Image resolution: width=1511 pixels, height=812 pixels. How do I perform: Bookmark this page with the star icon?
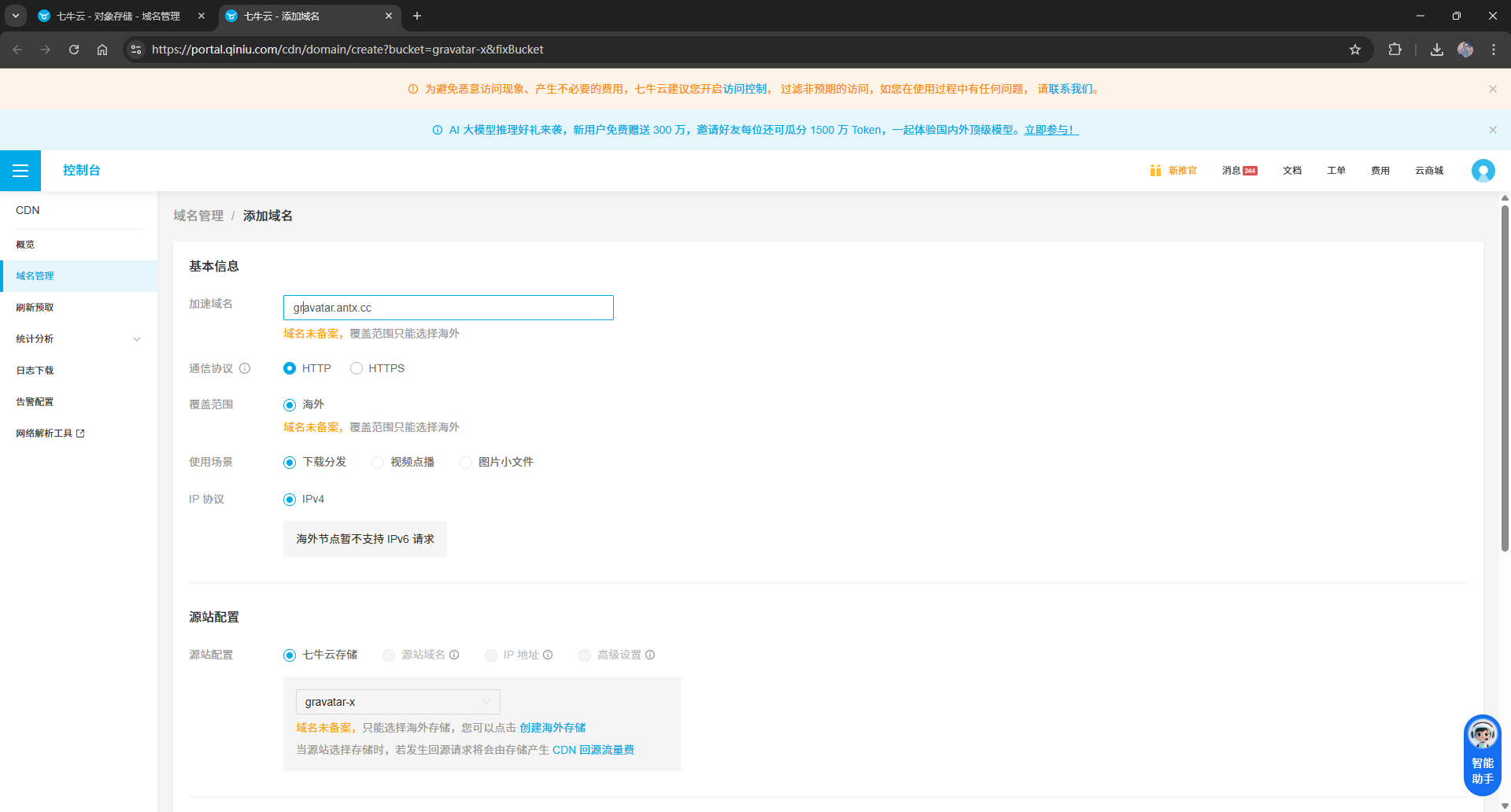pyautogui.click(x=1354, y=50)
